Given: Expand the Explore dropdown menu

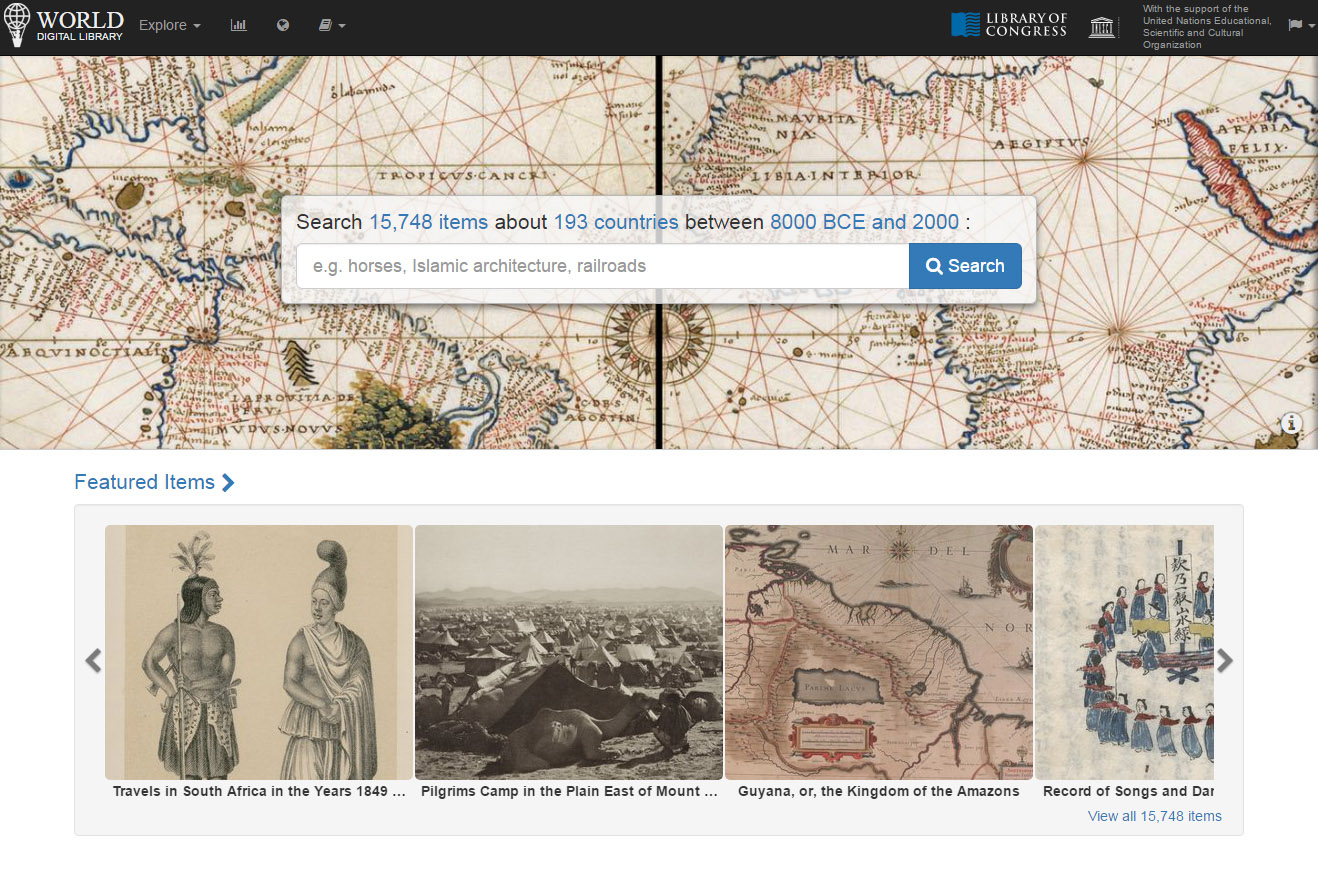Looking at the screenshot, I should tap(169, 25).
